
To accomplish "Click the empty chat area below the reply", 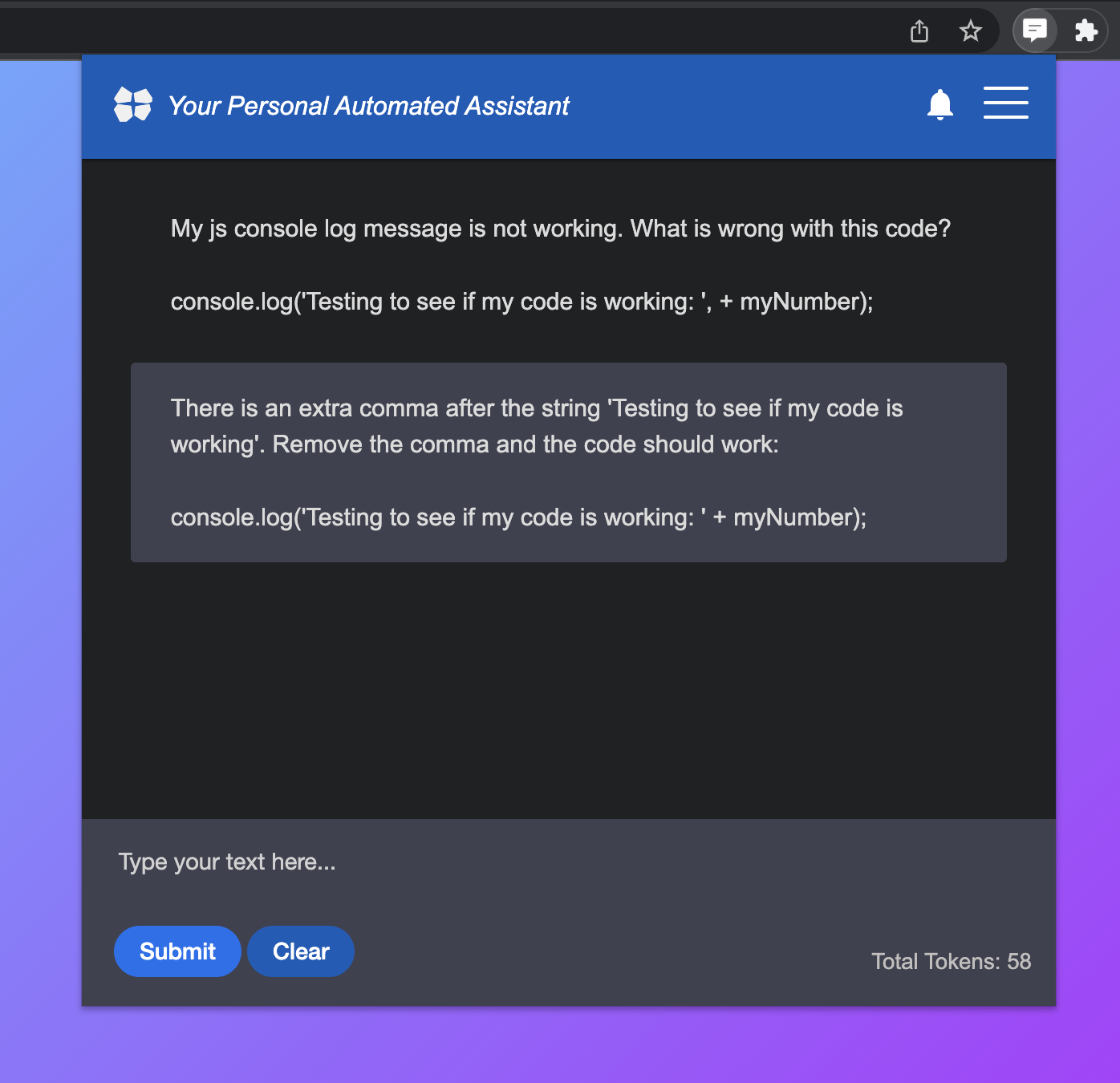I will pyautogui.click(x=569, y=690).
